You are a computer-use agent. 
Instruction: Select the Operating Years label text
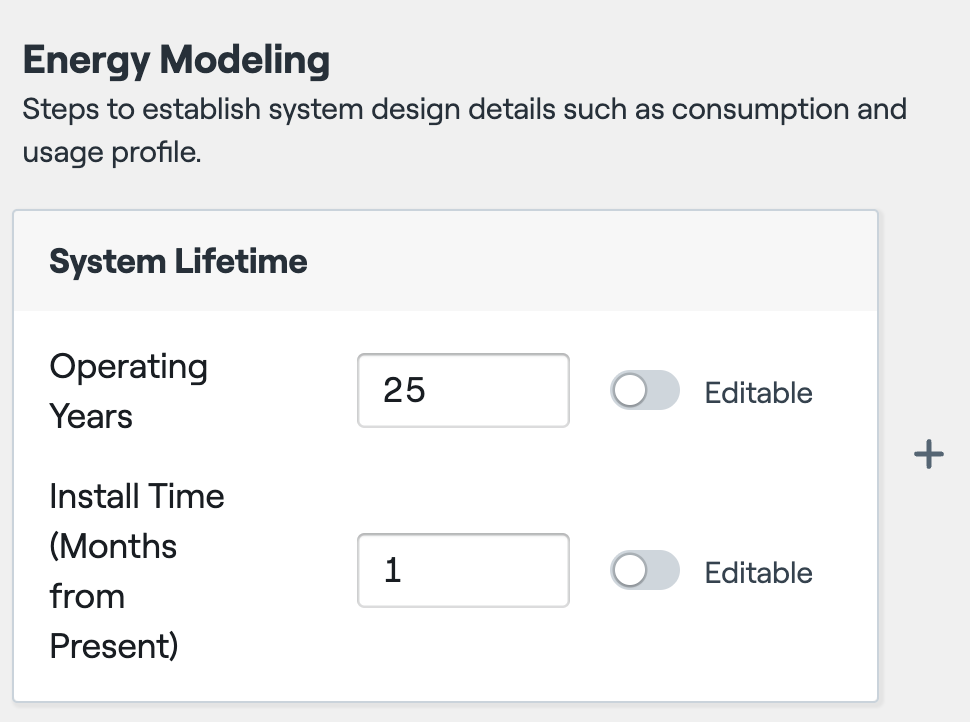[x=128, y=391]
